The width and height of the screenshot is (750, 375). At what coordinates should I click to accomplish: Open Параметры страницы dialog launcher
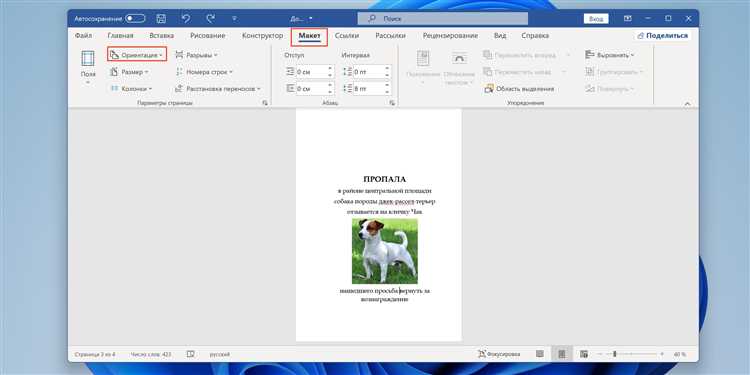(x=265, y=103)
